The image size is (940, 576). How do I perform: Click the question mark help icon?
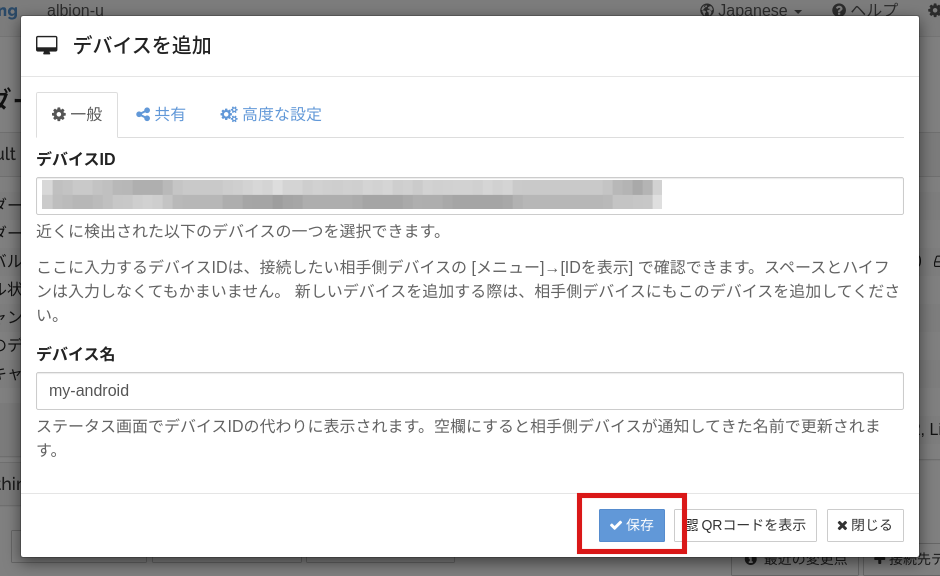(839, 10)
